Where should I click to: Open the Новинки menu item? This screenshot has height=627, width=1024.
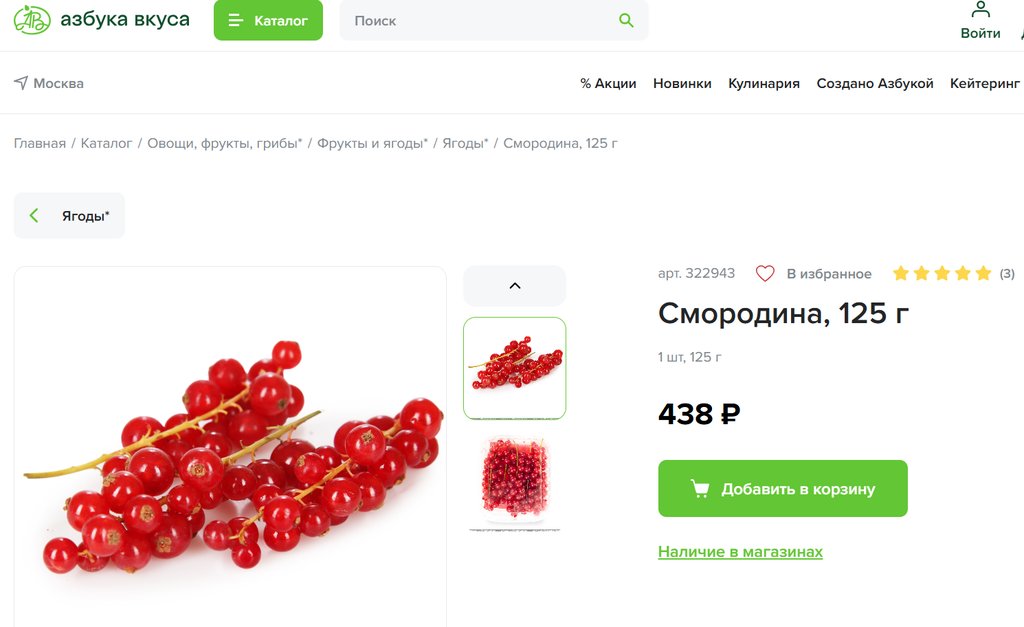682,84
